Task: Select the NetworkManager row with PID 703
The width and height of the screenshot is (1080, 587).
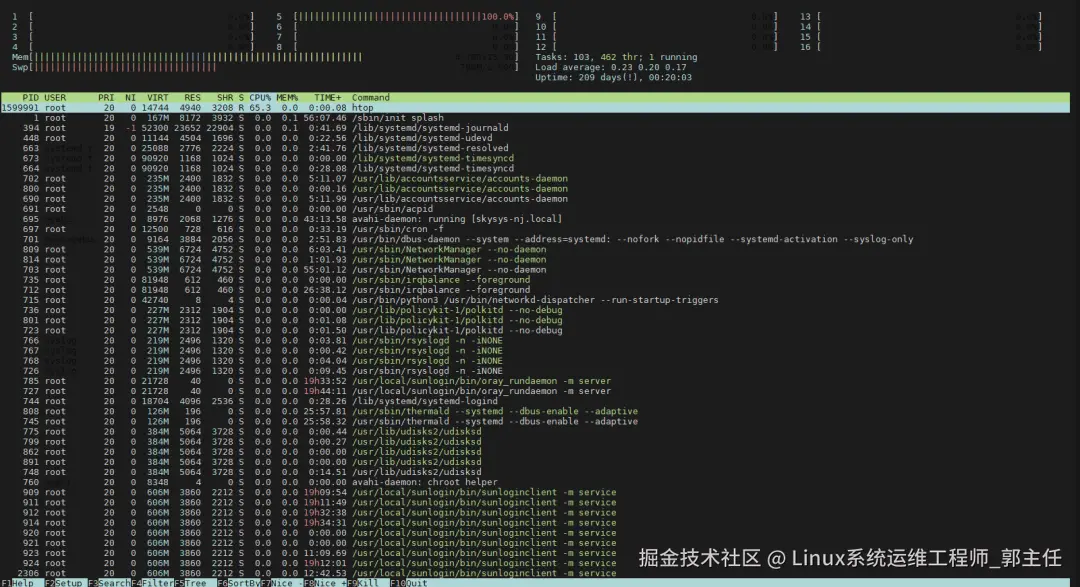Action: (x=535, y=269)
